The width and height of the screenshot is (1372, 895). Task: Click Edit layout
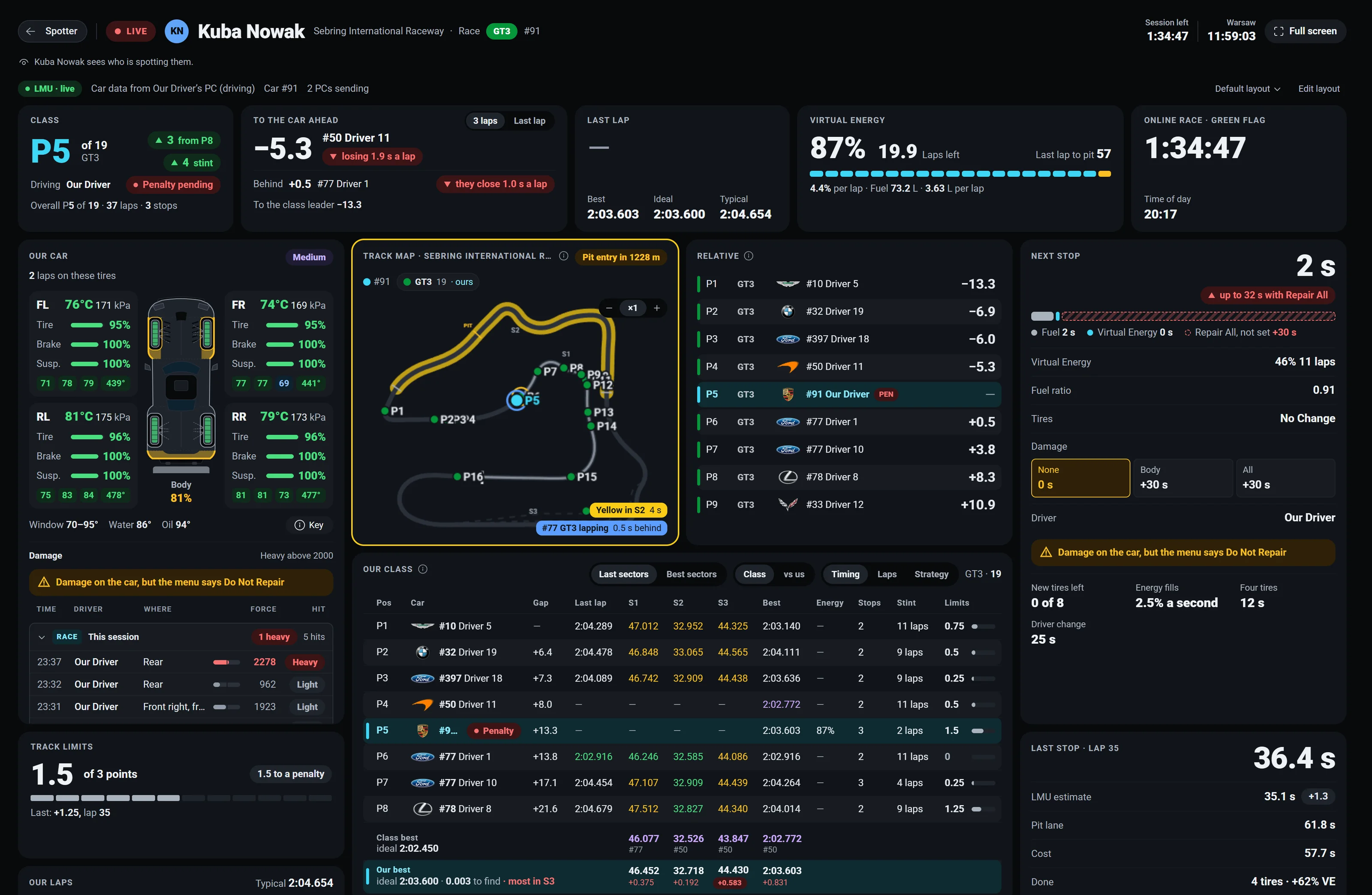[1318, 89]
